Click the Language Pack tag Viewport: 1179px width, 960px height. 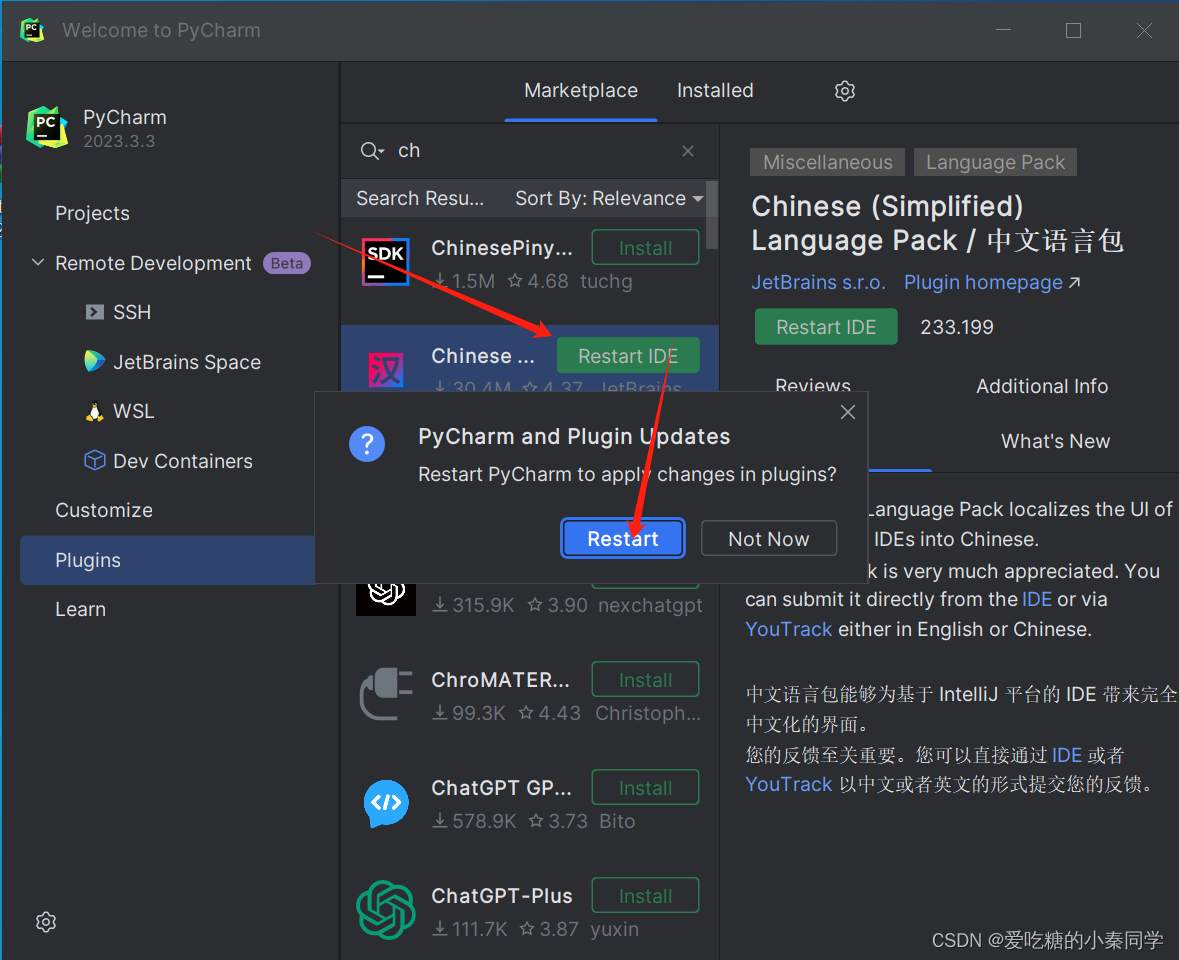click(x=995, y=162)
